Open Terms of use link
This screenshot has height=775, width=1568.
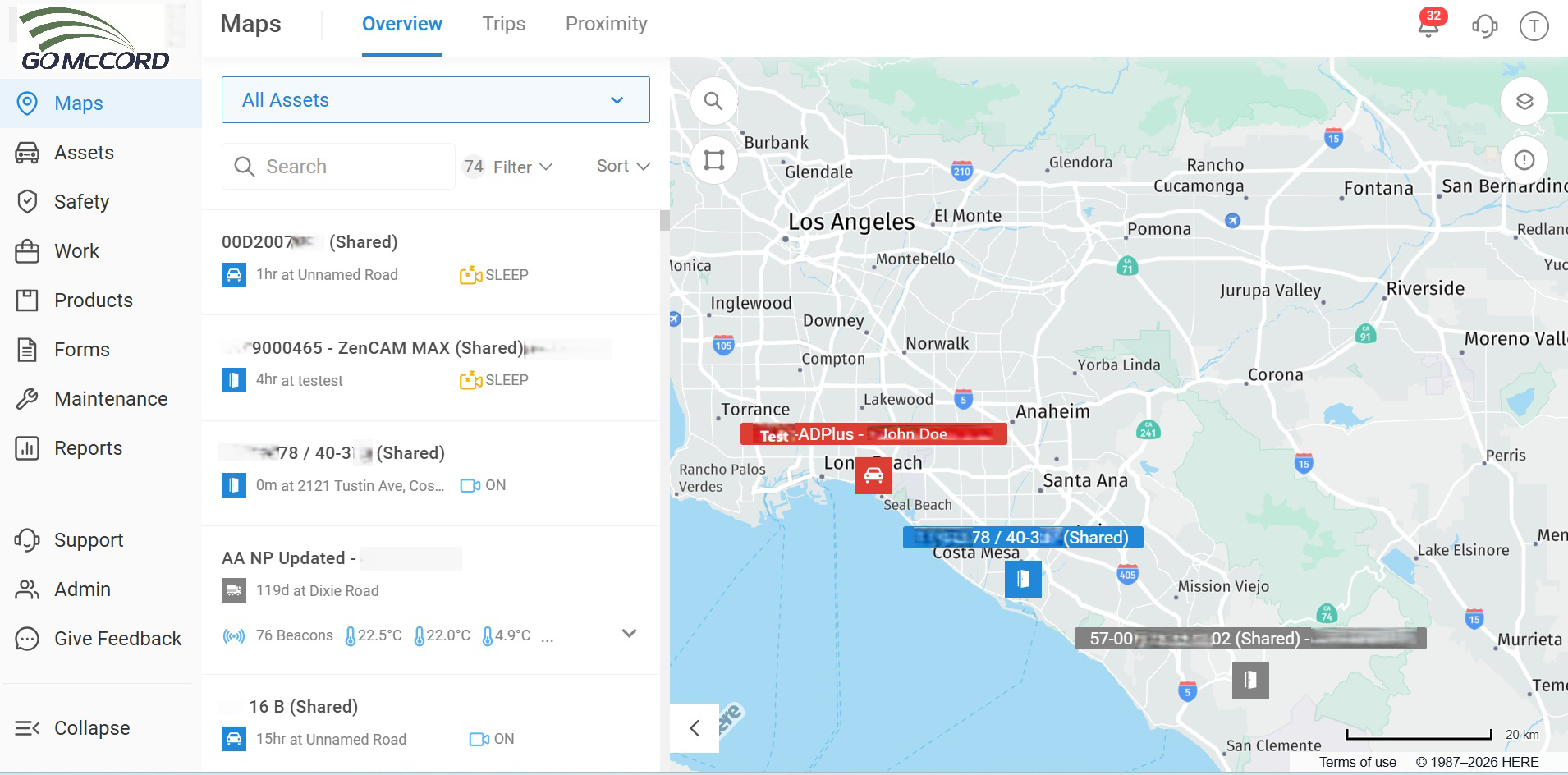point(1357,762)
